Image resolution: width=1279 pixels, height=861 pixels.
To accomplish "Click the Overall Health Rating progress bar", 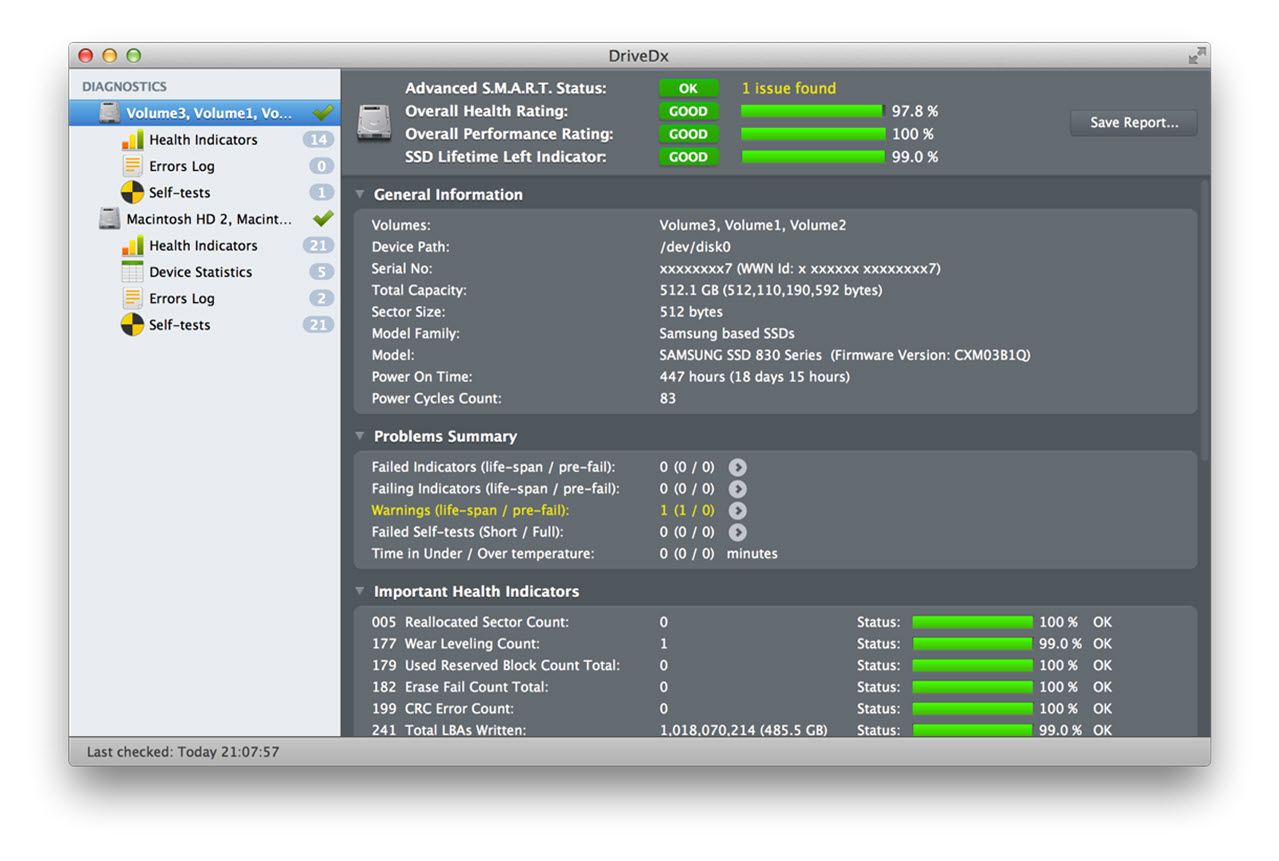I will pyautogui.click(x=811, y=110).
